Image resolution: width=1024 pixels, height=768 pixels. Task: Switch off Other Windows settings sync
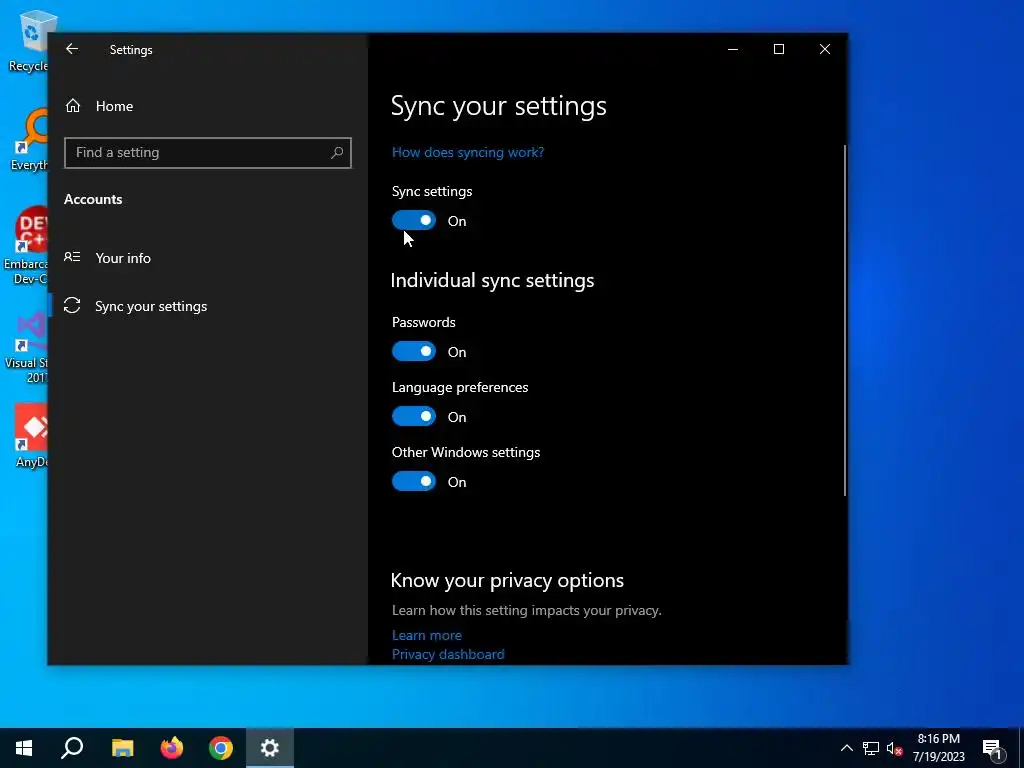[x=414, y=481]
